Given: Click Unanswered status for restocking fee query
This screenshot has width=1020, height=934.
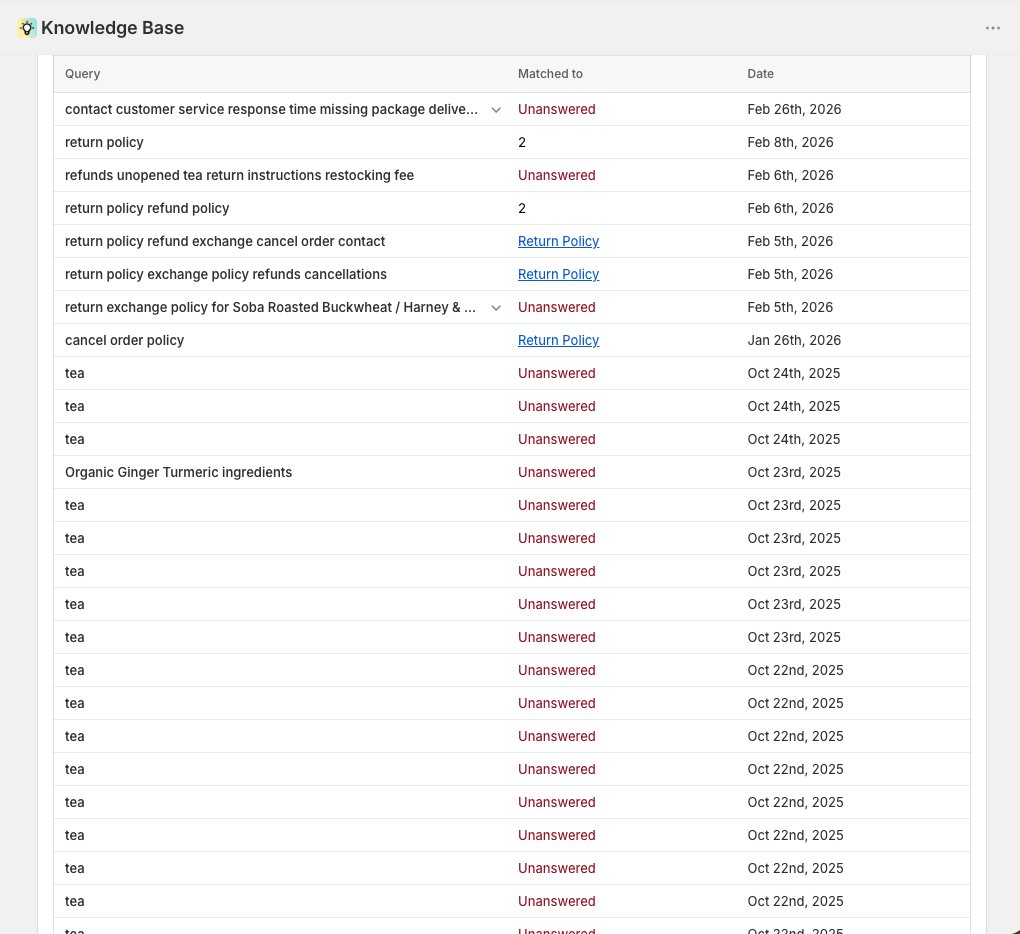Looking at the screenshot, I should [x=556, y=176].
